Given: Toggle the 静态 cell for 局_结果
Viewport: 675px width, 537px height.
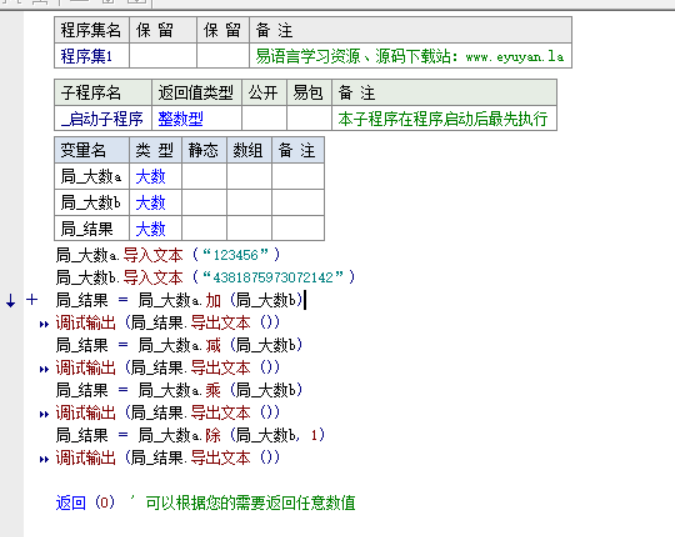Looking at the screenshot, I should (204, 228).
